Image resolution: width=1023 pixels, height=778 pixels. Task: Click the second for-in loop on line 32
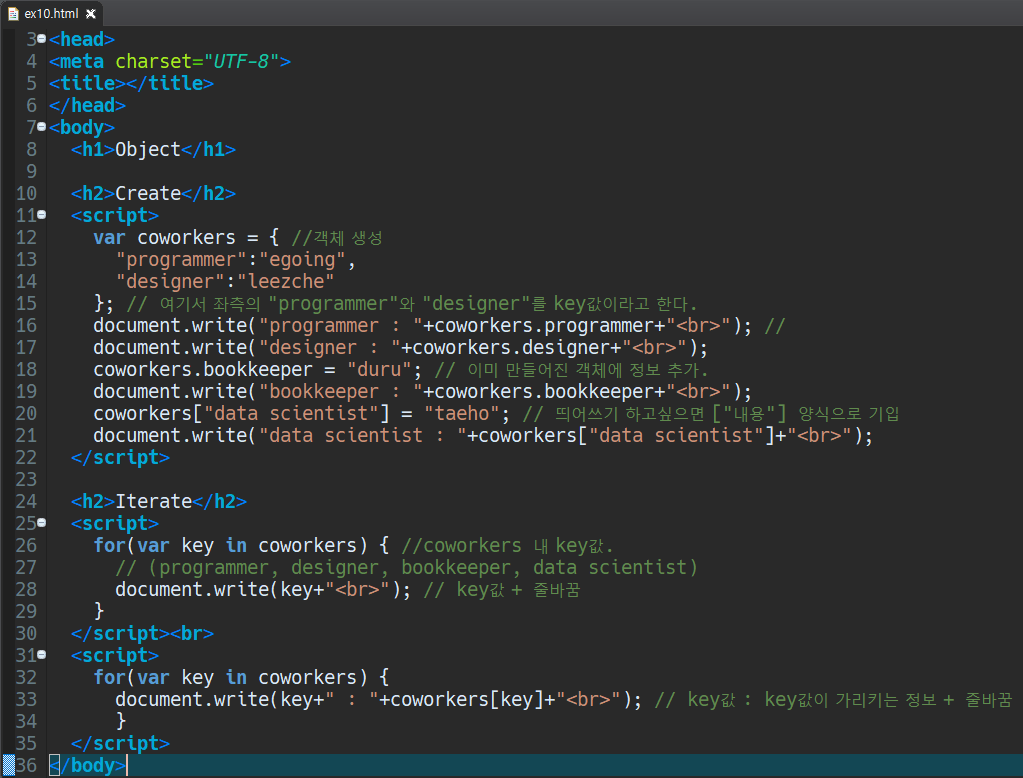pyautogui.click(x=241, y=677)
